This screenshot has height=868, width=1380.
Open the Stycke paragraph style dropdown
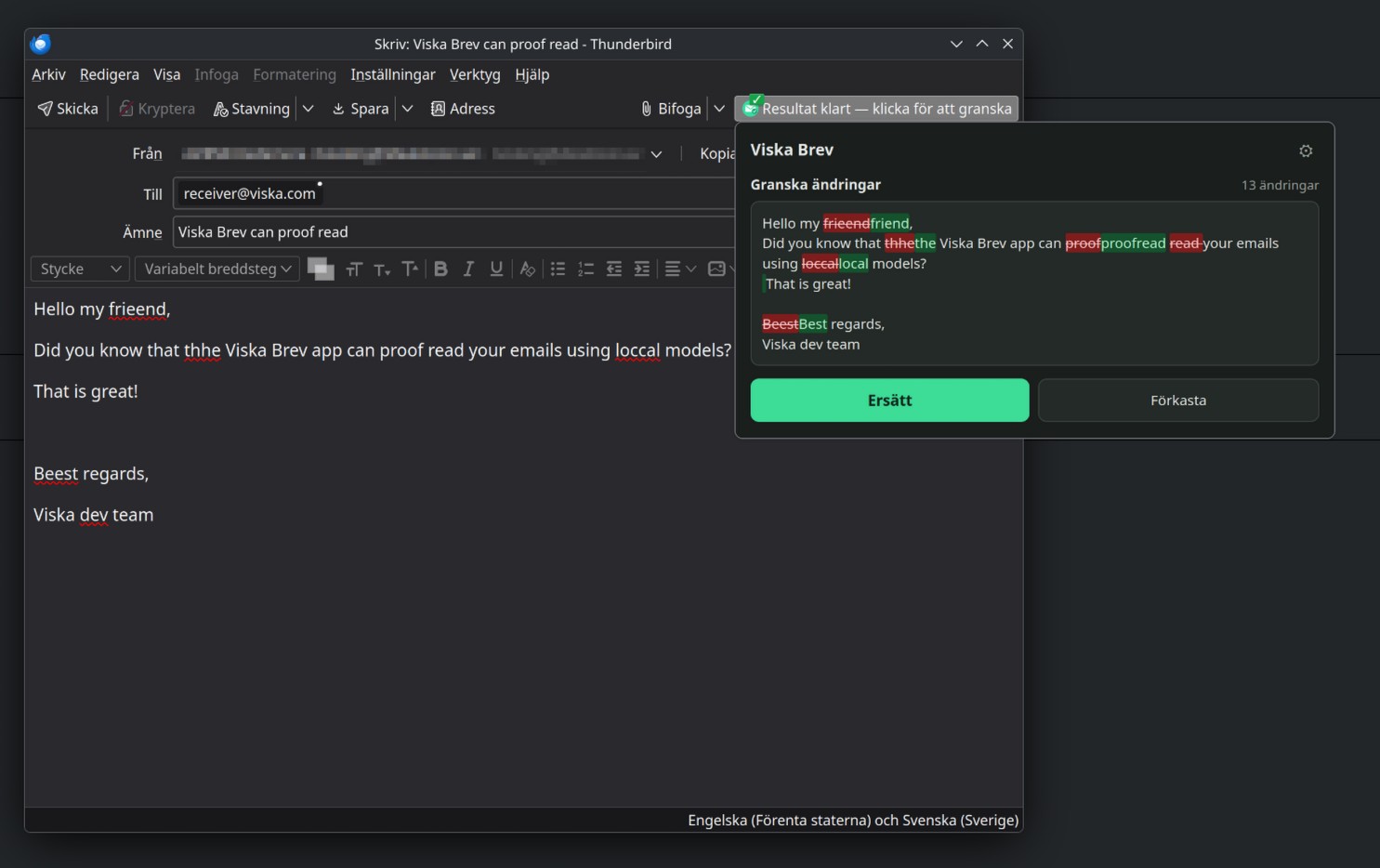pos(80,269)
